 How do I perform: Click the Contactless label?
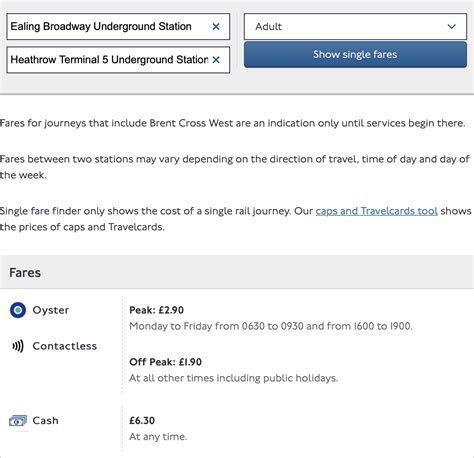[65, 346]
